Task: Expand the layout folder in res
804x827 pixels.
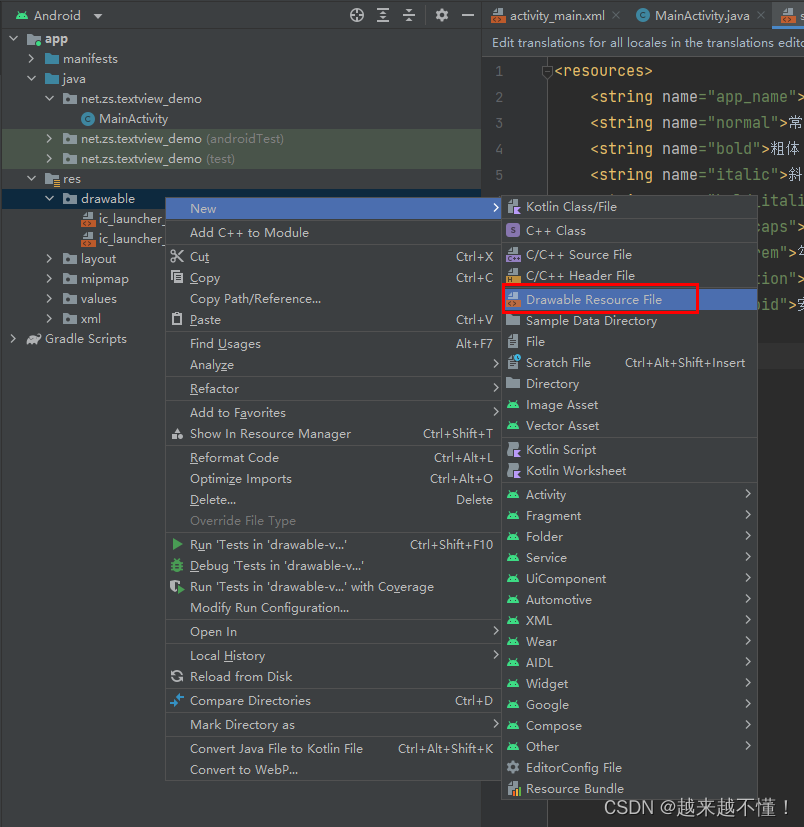Action: pyautogui.click(x=50, y=259)
